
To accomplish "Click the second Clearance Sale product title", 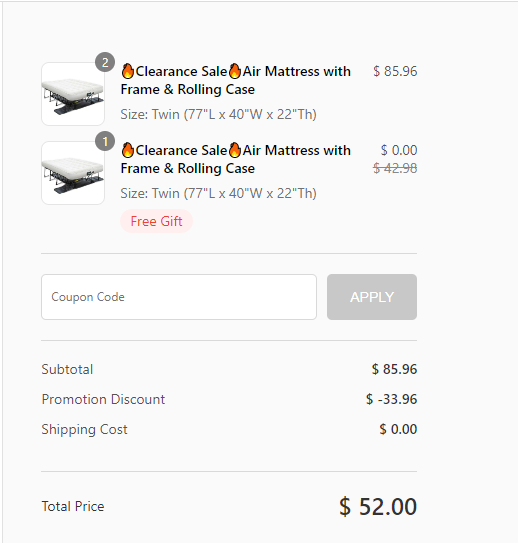I will click(x=235, y=159).
